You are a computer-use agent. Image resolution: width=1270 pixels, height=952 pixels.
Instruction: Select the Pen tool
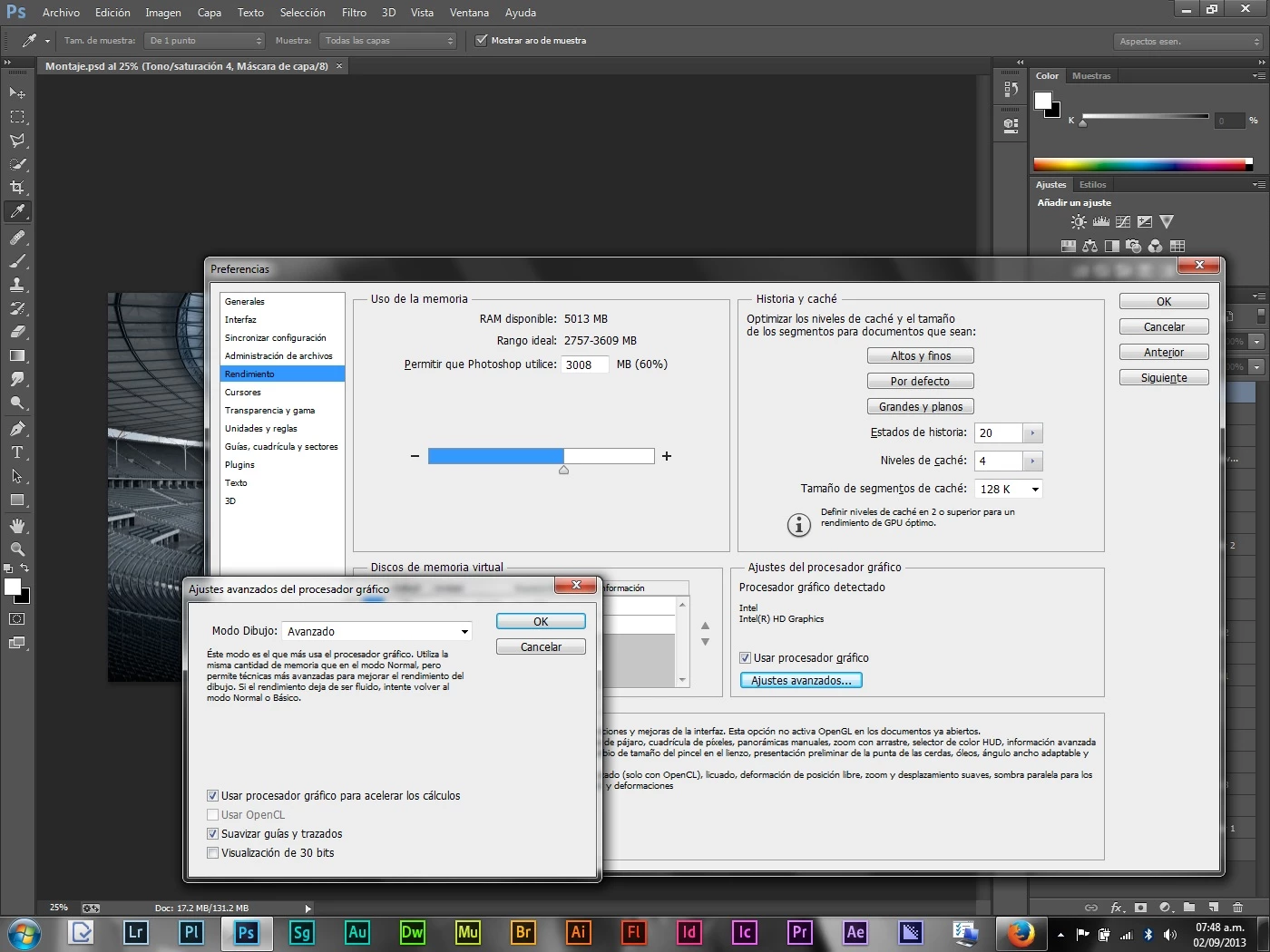coord(17,429)
